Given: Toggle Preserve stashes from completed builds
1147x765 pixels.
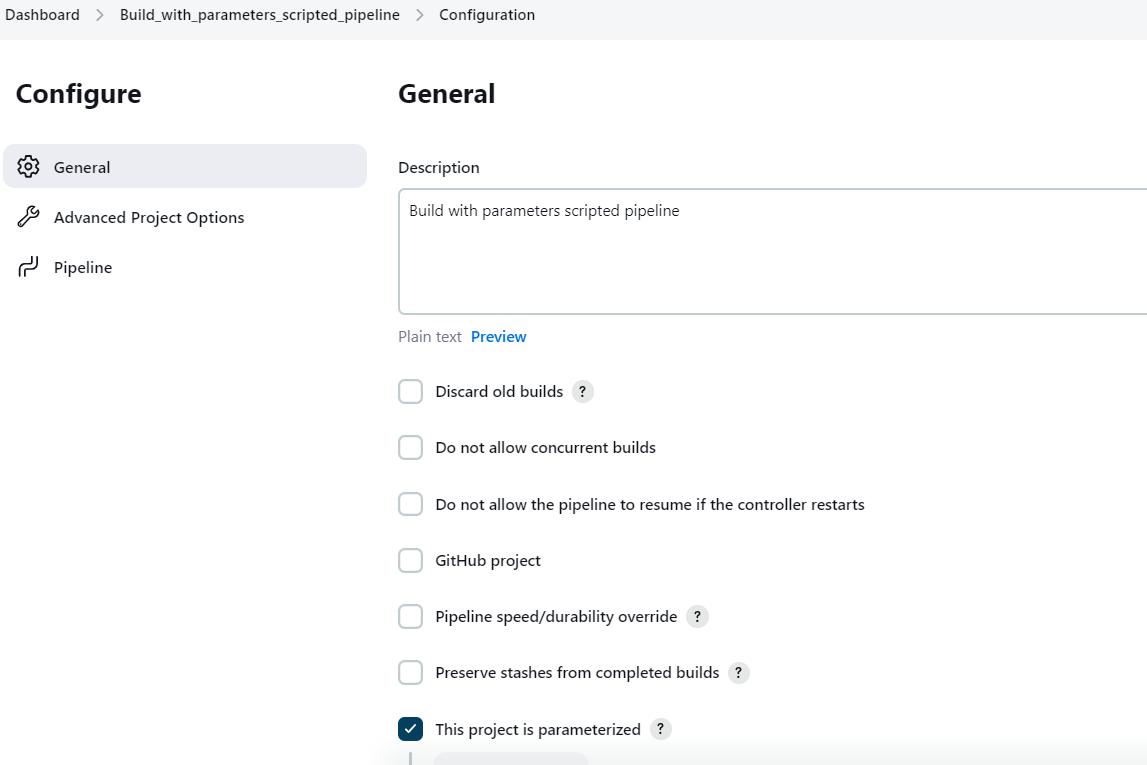Looking at the screenshot, I should tap(411, 672).
